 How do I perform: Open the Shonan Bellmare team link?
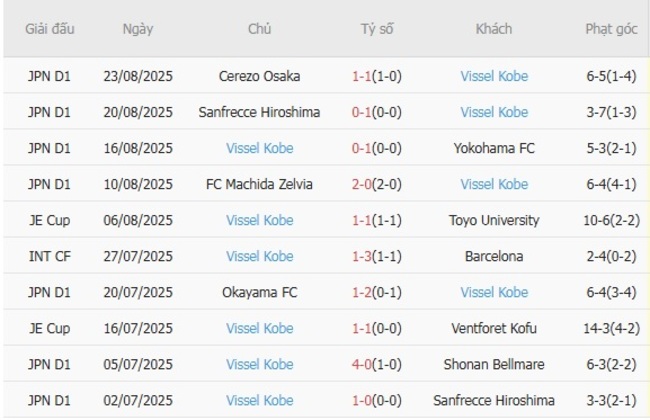494,364
